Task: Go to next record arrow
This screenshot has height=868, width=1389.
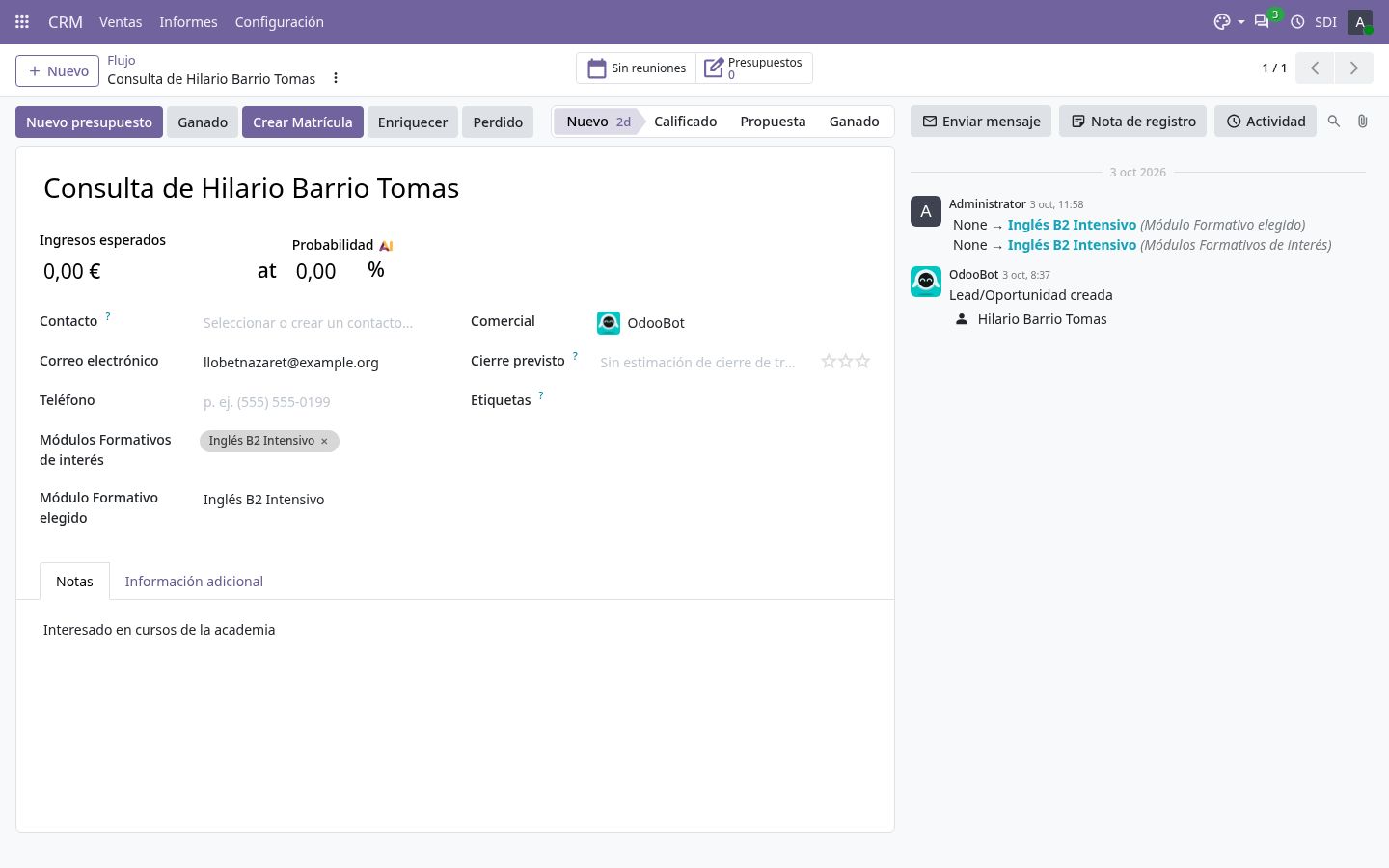Action: [1354, 68]
